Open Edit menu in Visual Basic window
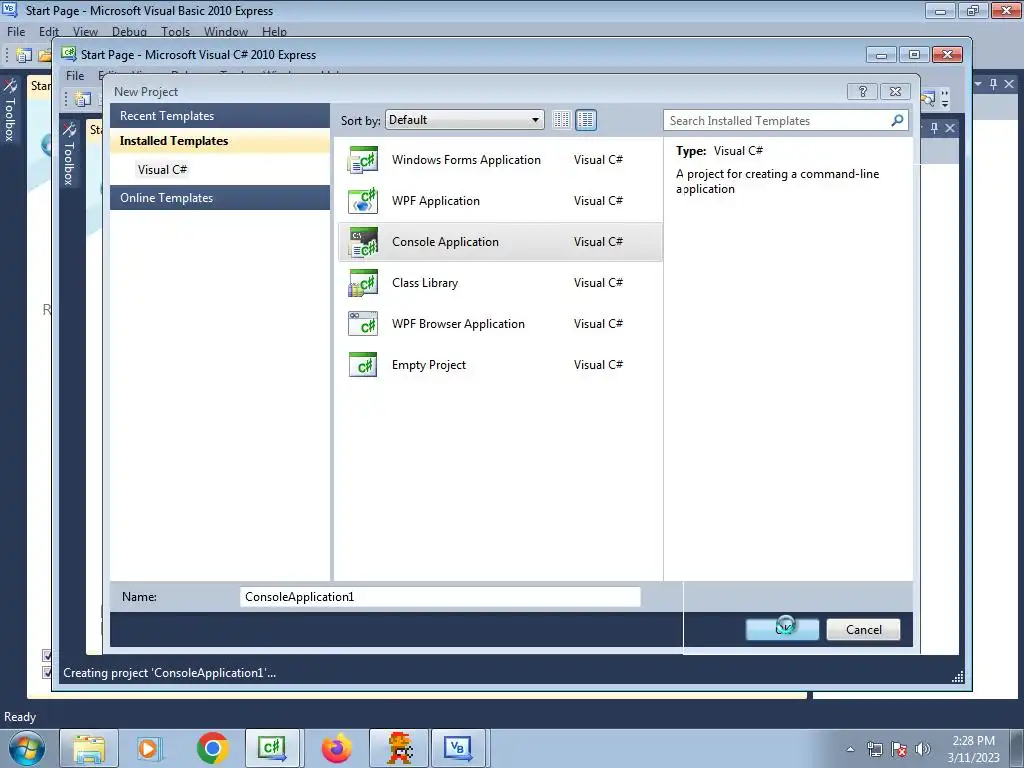Image resolution: width=1024 pixels, height=768 pixels. [x=49, y=31]
